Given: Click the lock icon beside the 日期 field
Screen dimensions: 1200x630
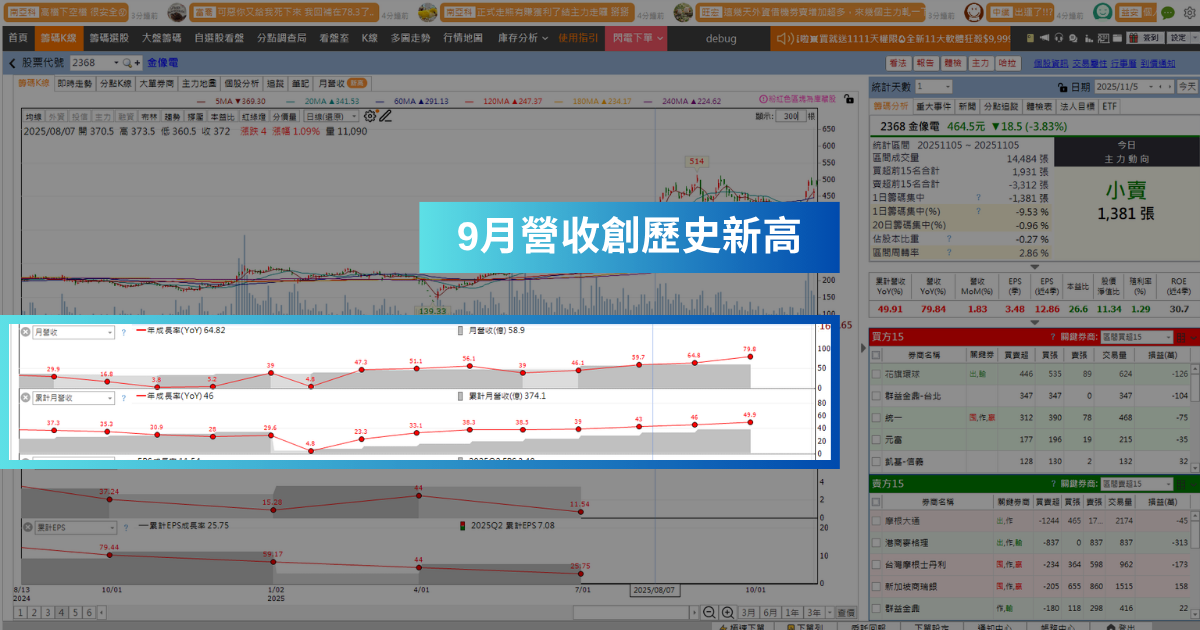Looking at the screenshot, I should [1063, 87].
